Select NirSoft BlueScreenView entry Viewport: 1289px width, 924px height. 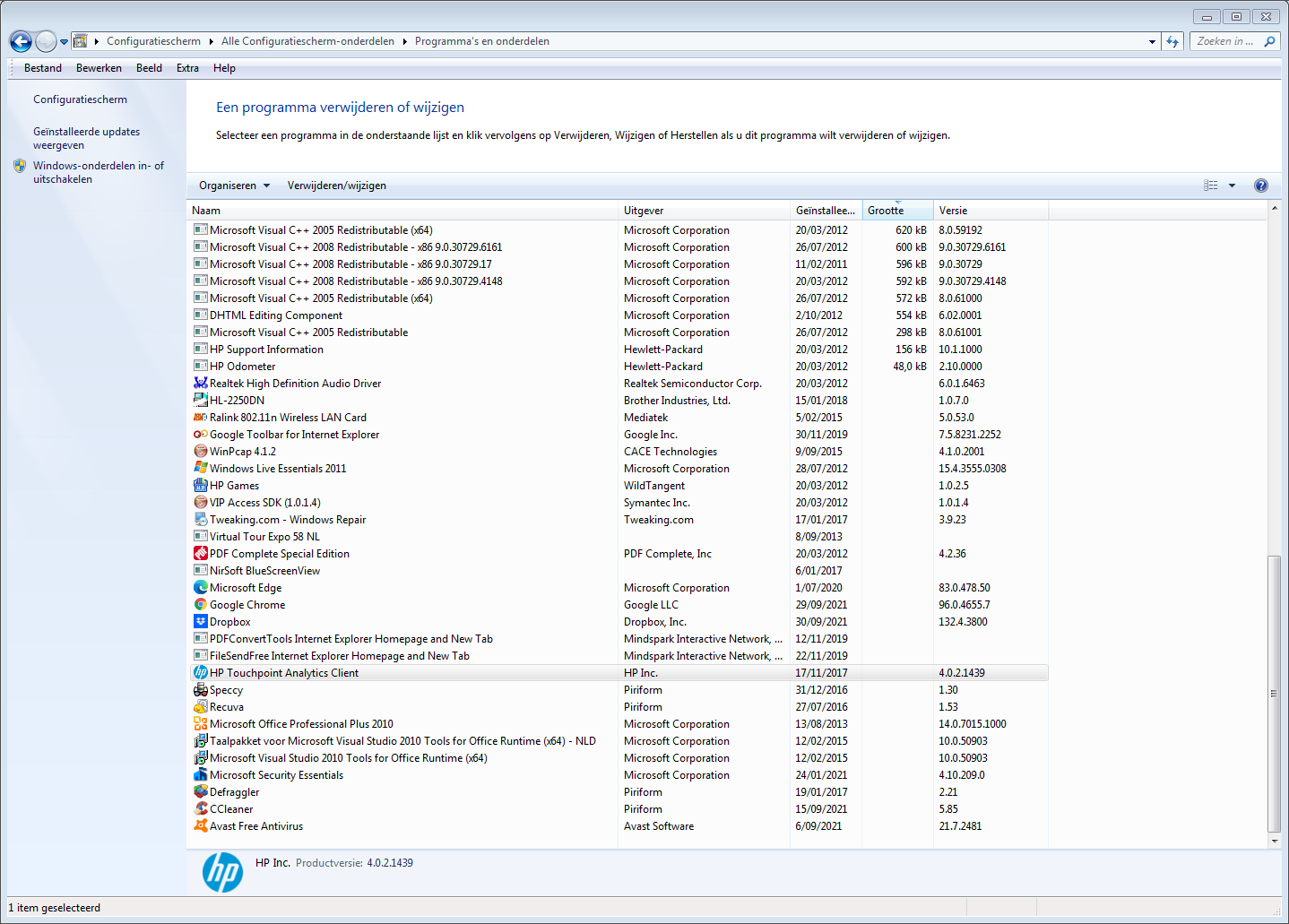pyautogui.click(x=619, y=571)
